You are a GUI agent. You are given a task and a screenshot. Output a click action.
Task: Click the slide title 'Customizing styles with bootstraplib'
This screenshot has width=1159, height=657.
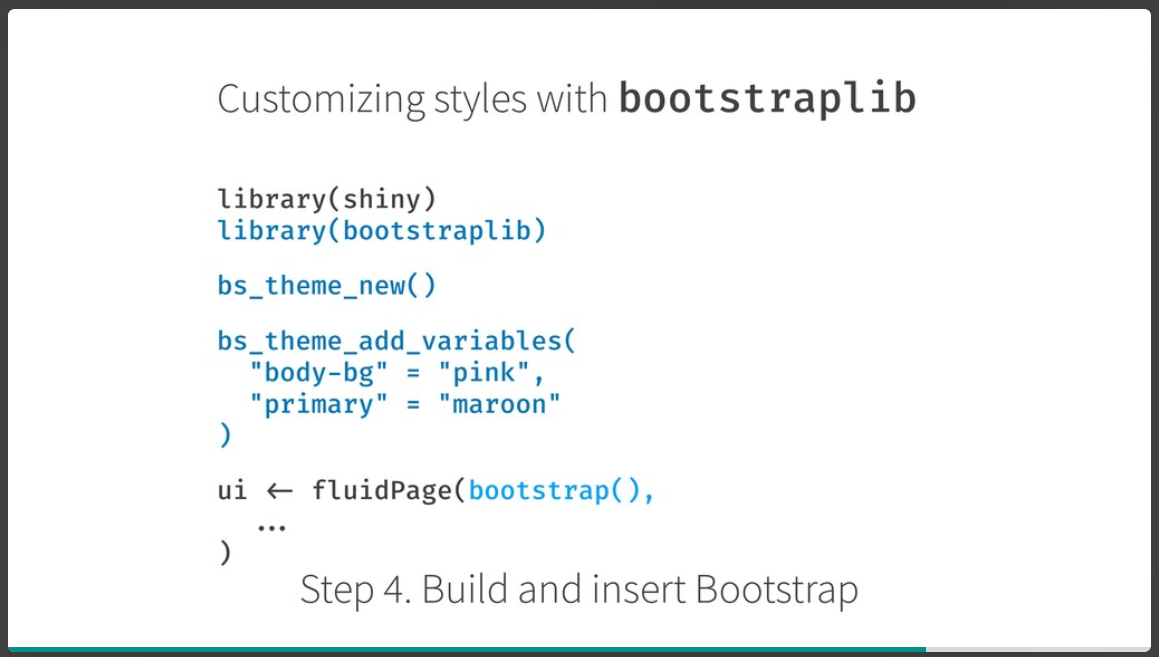pos(566,98)
